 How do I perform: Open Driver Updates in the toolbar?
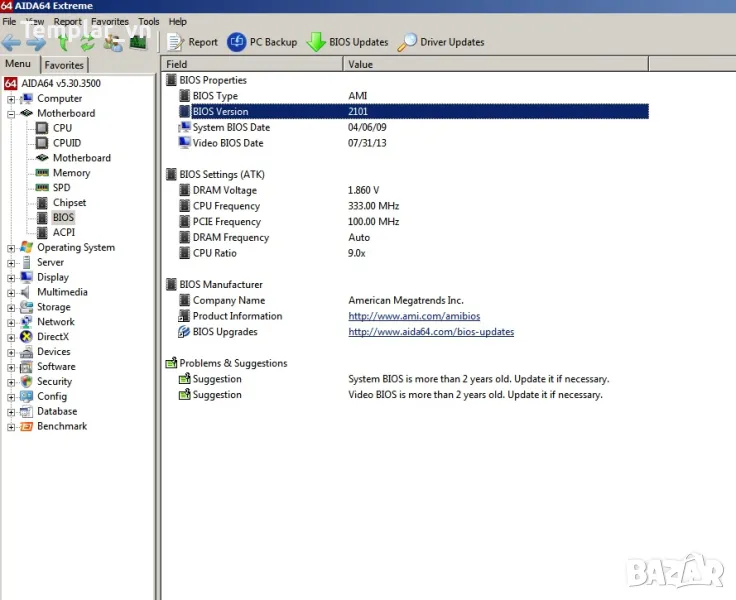441,42
